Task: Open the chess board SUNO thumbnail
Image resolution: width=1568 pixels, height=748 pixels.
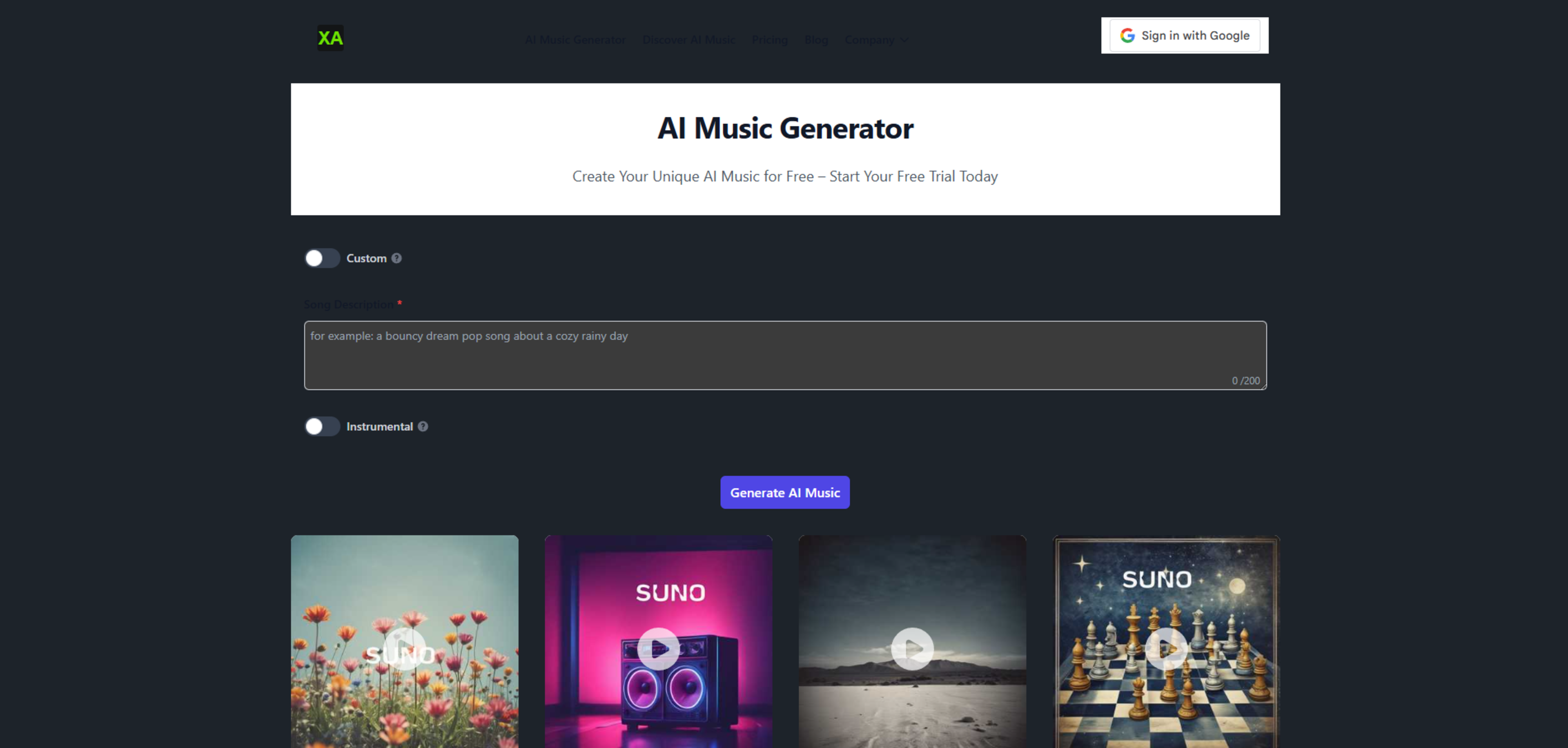Action: click(x=1166, y=641)
